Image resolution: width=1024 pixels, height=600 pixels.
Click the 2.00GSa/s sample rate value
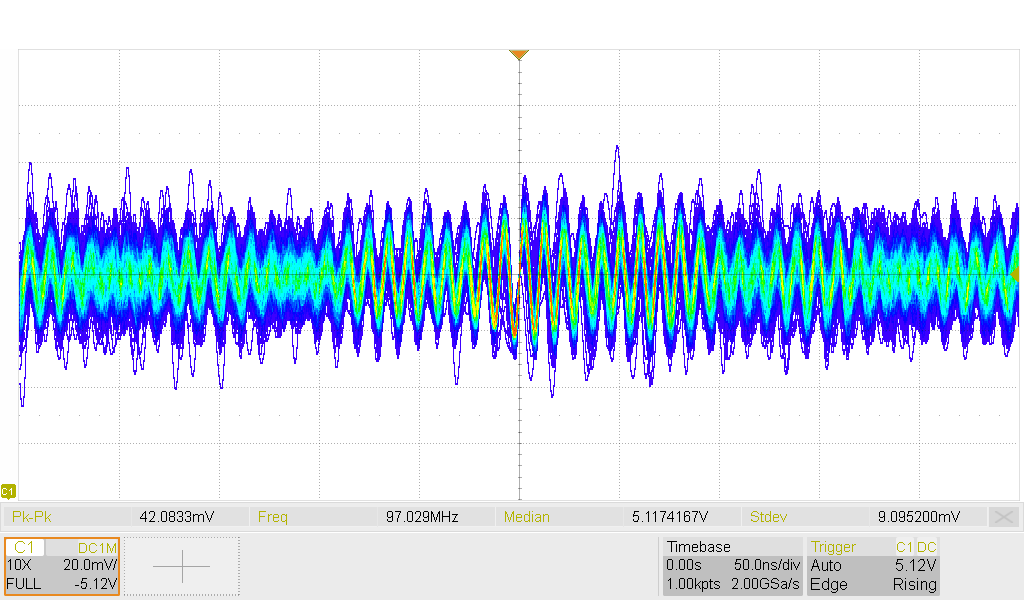[x=764, y=584]
